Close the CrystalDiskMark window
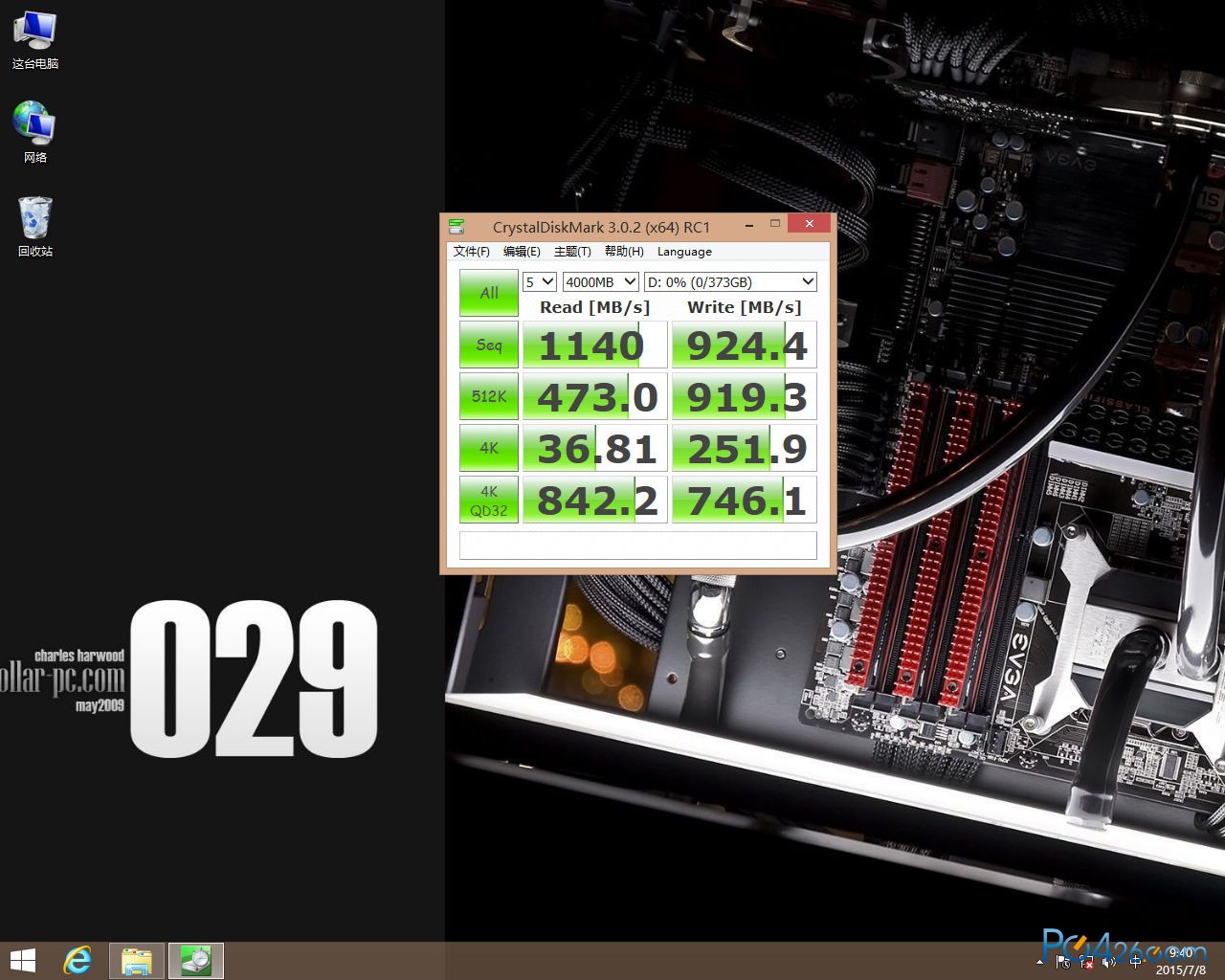The height and width of the screenshot is (980, 1225). [810, 224]
